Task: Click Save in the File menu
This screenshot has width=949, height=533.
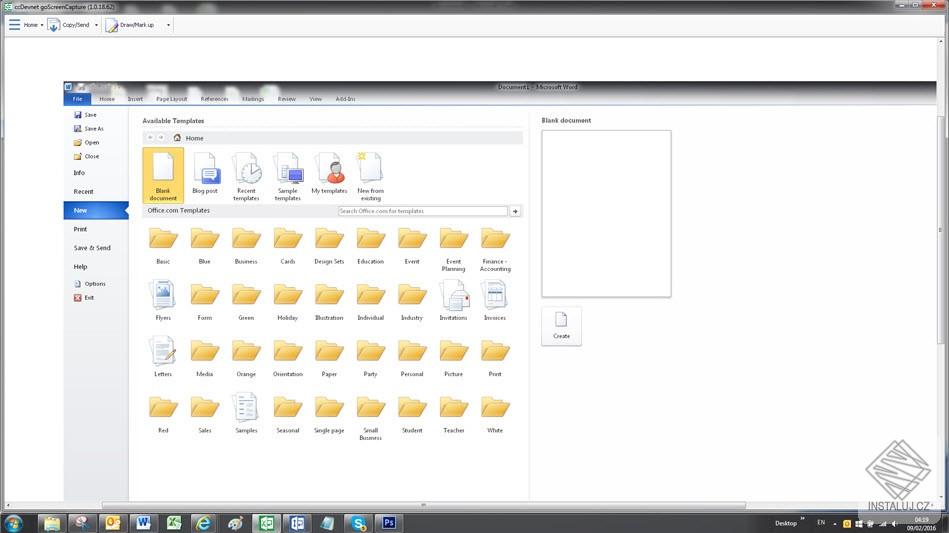Action: point(85,114)
